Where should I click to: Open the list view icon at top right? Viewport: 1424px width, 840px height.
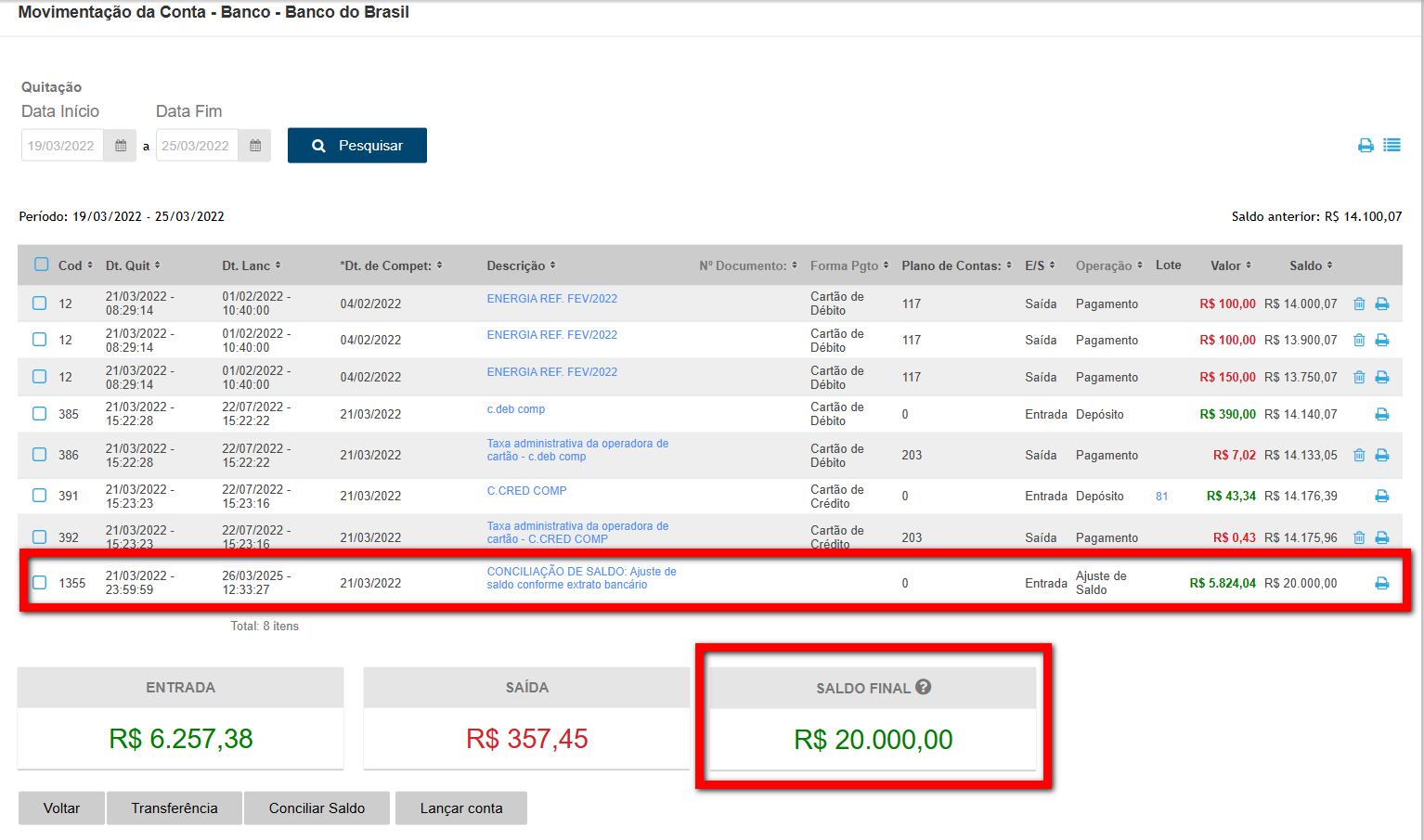(x=1392, y=146)
